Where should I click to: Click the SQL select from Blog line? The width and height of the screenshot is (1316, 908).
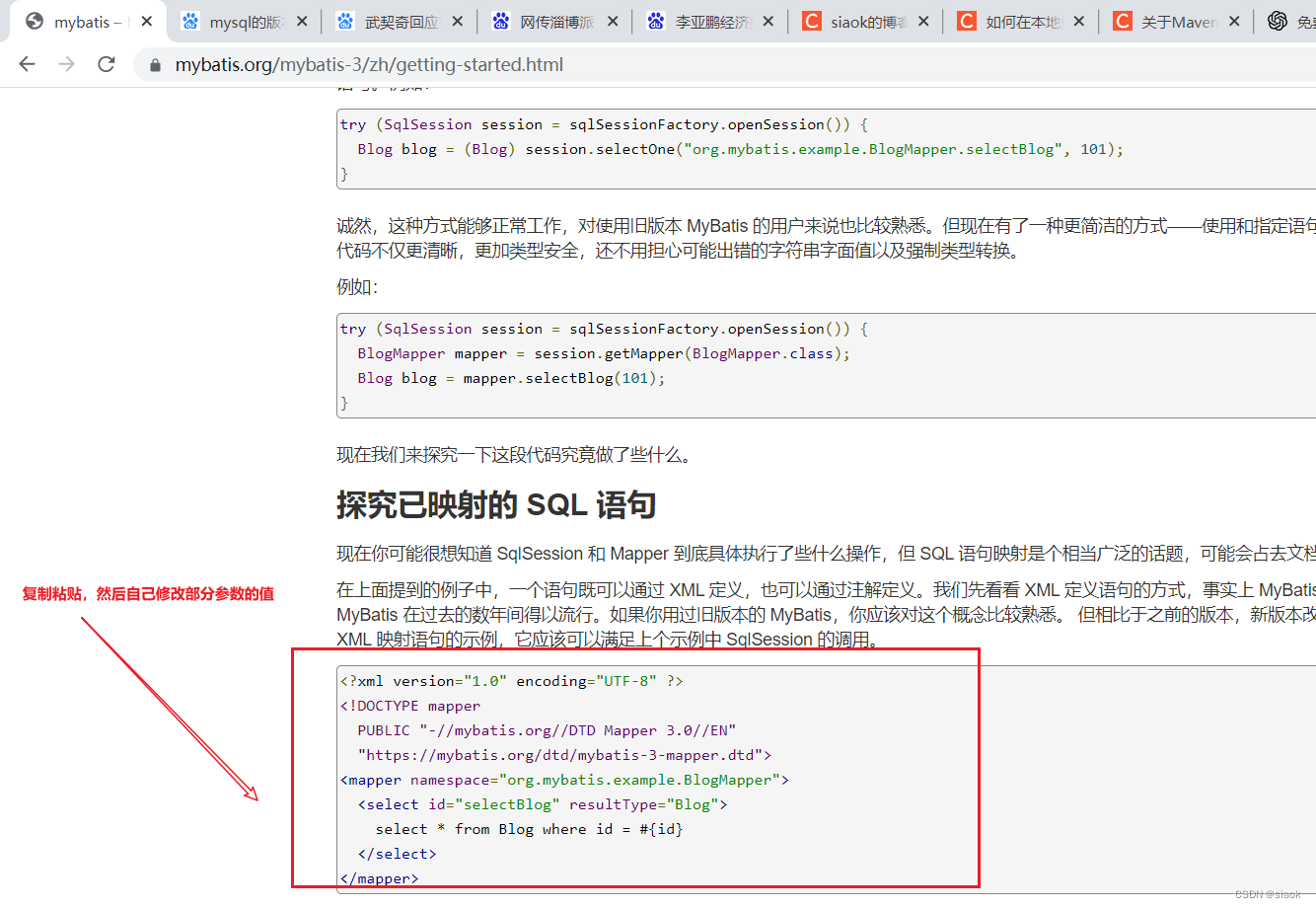529,829
